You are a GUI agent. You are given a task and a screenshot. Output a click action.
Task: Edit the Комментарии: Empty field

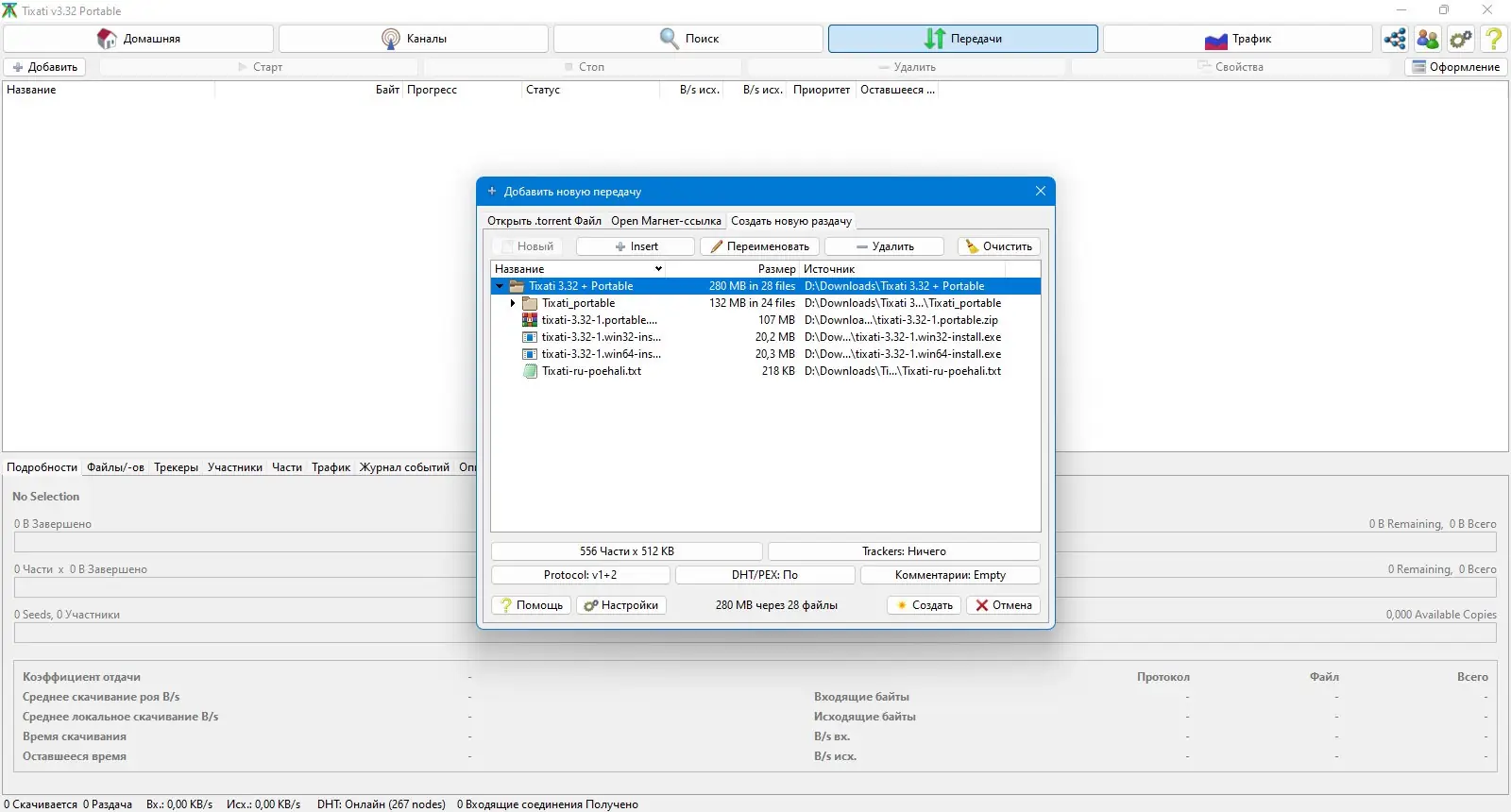950,575
